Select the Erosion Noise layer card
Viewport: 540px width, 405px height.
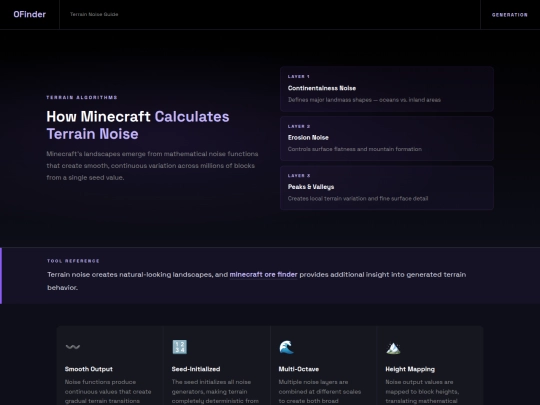click(x=387, y=138)
